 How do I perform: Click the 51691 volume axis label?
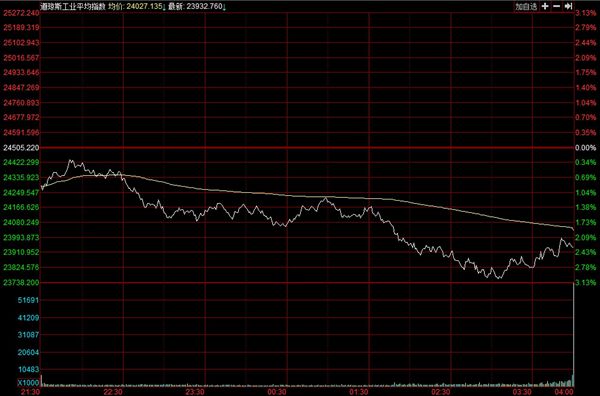click(x=28, y=300)
